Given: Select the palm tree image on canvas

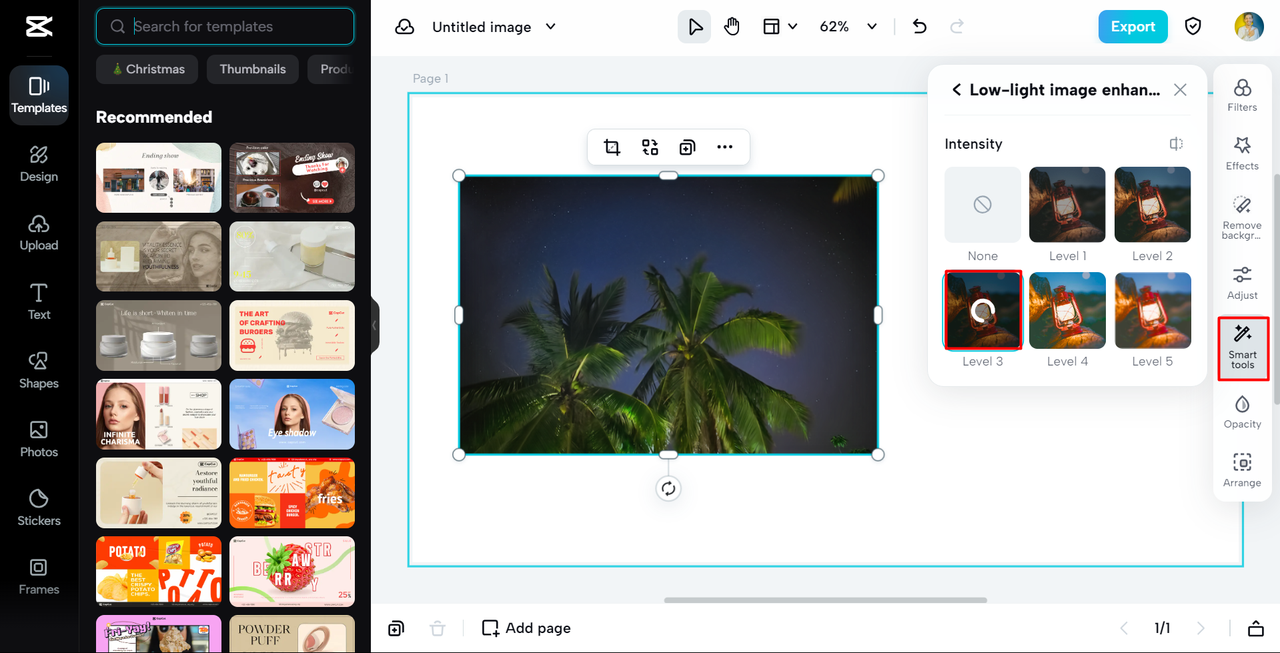Looking at the screenshot, I should point(668,315).
